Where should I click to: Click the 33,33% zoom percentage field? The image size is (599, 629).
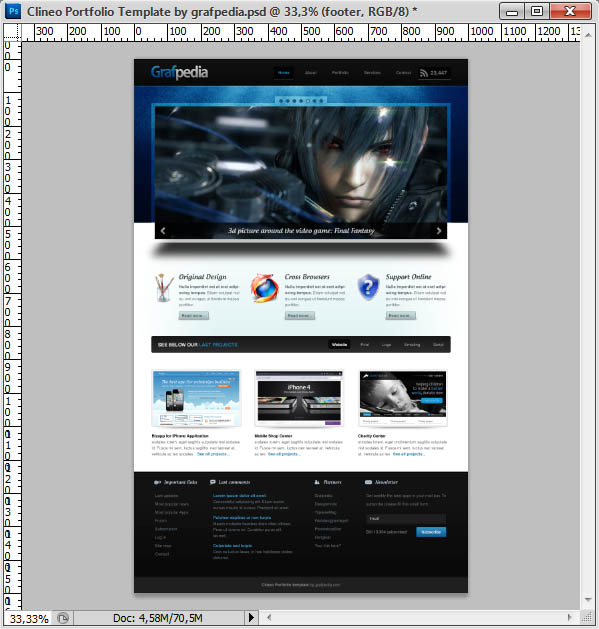point(29,619)
